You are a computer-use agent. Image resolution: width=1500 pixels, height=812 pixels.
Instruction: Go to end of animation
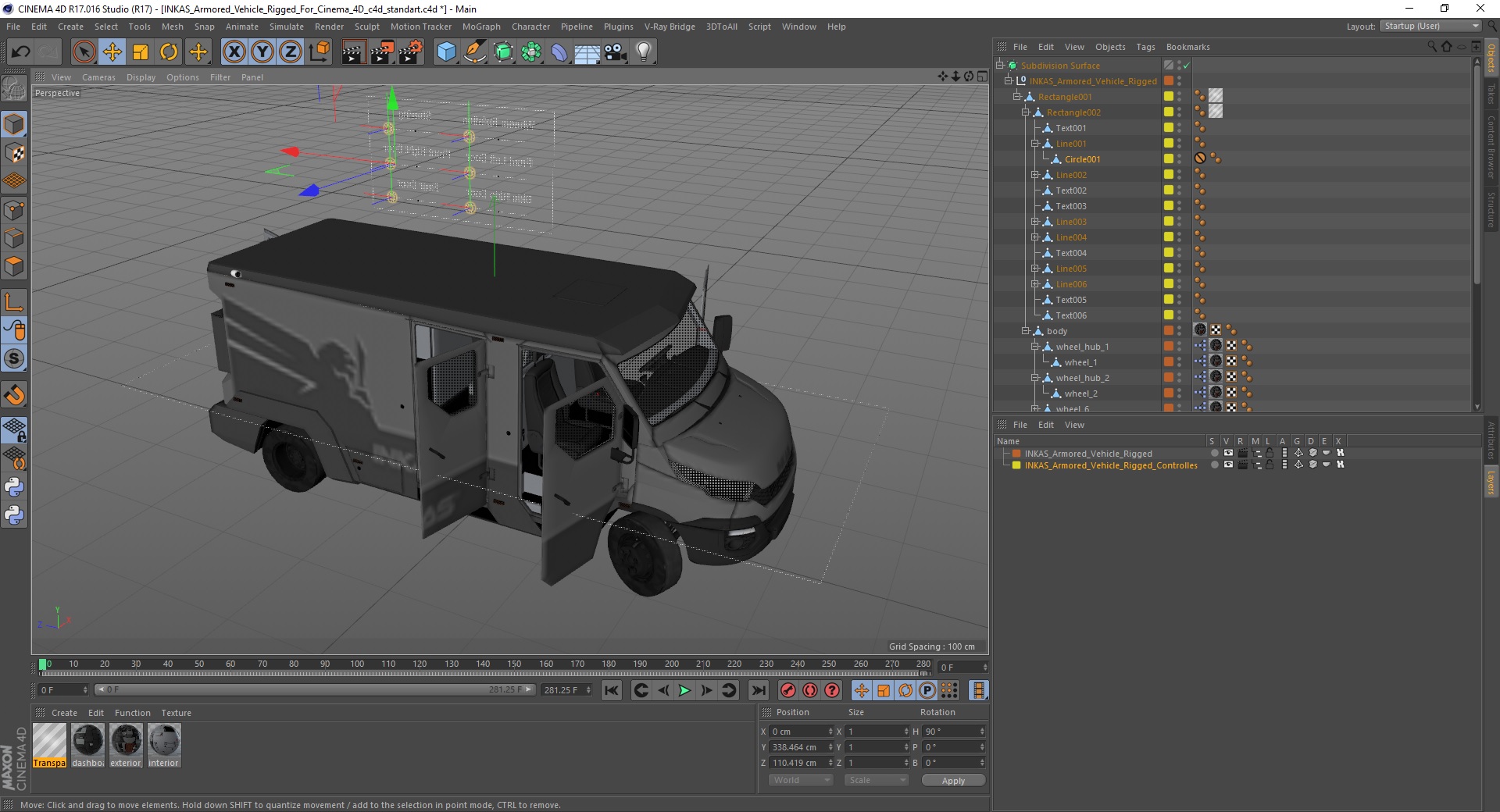click(758, 690)
